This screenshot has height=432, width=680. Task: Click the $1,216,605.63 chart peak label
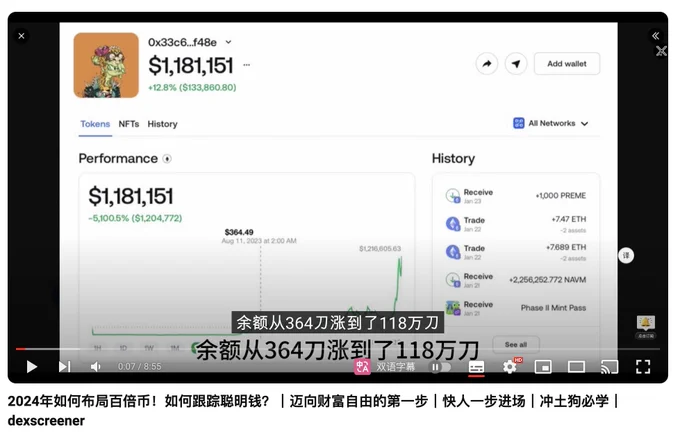pos(380,249)
